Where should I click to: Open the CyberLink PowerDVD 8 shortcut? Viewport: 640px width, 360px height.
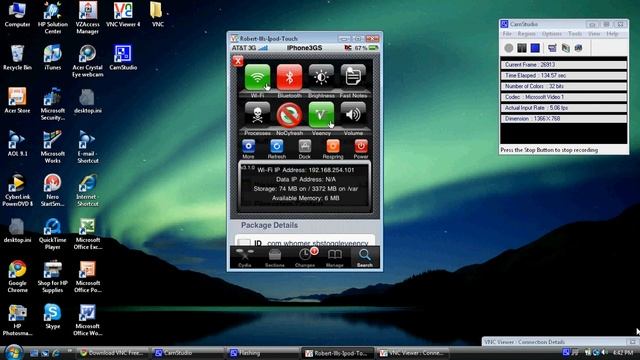tap(17, 190)
